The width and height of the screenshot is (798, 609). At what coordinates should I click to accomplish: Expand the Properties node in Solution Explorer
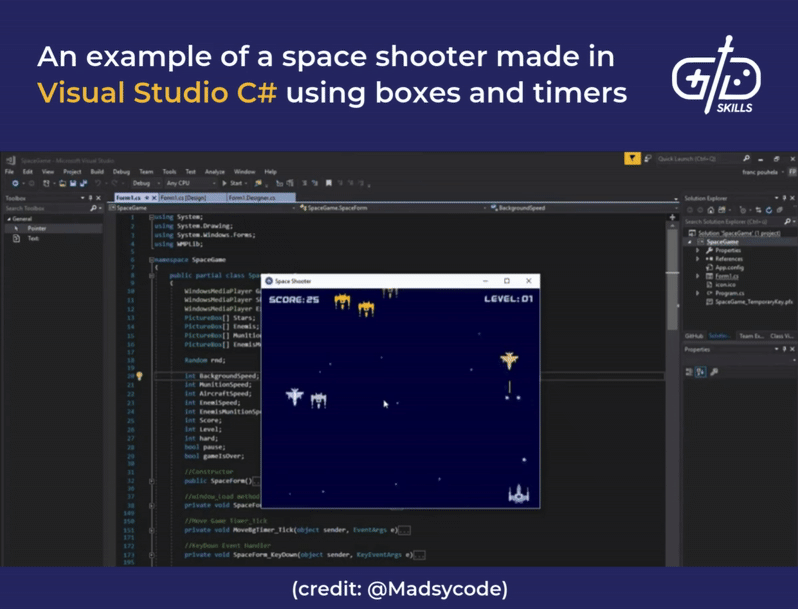click(698, 250)
